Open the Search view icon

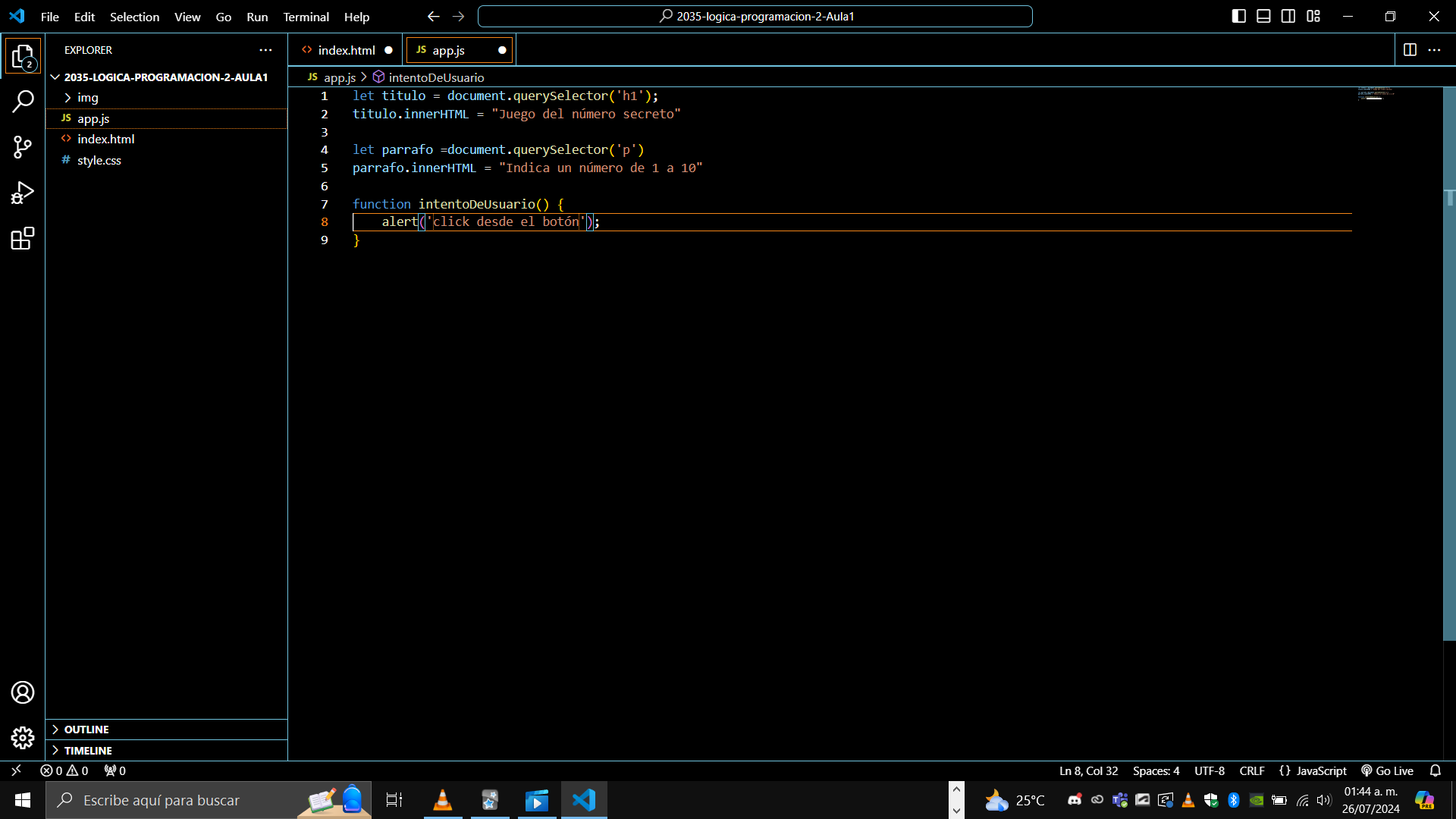pos(23,101)
